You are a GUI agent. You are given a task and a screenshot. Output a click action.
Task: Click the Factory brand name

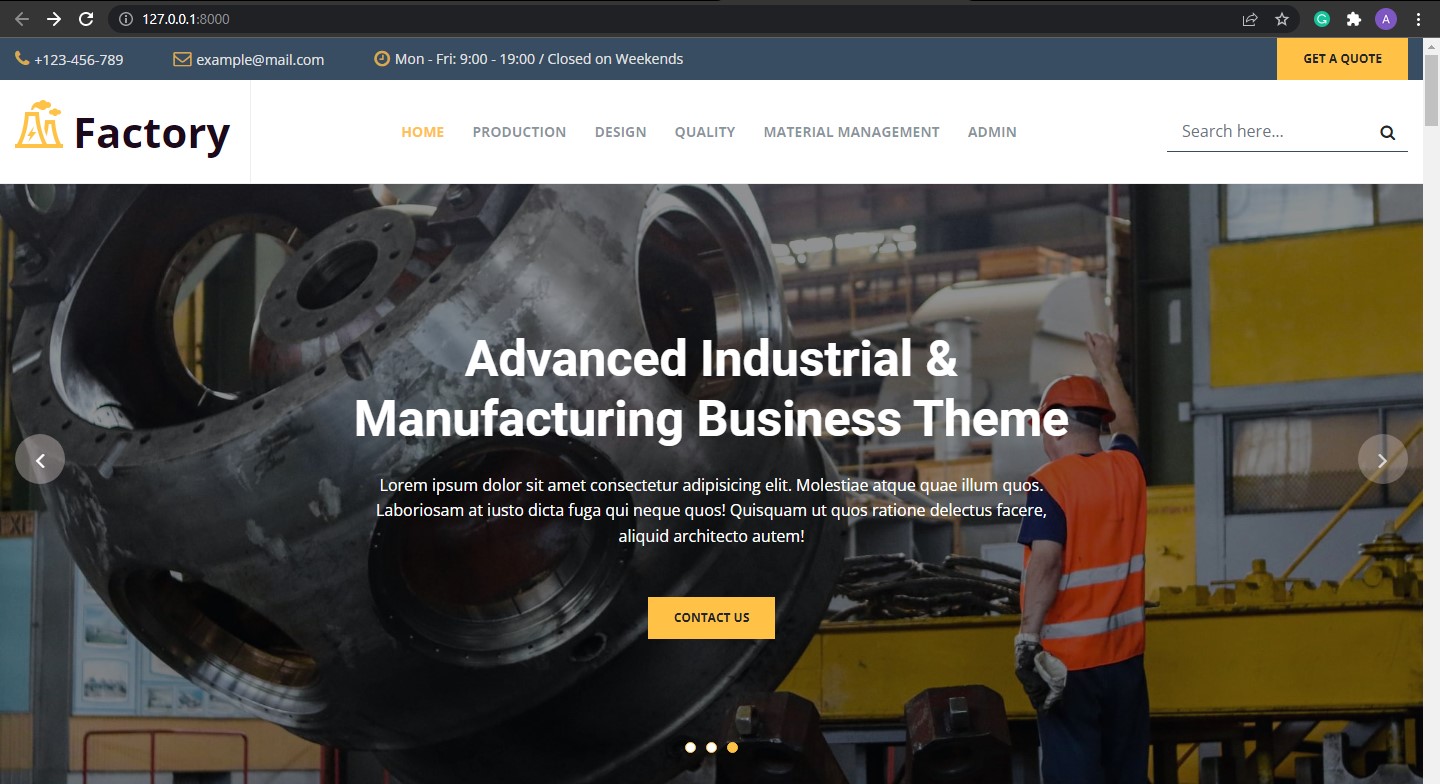(x=152, y=133)
